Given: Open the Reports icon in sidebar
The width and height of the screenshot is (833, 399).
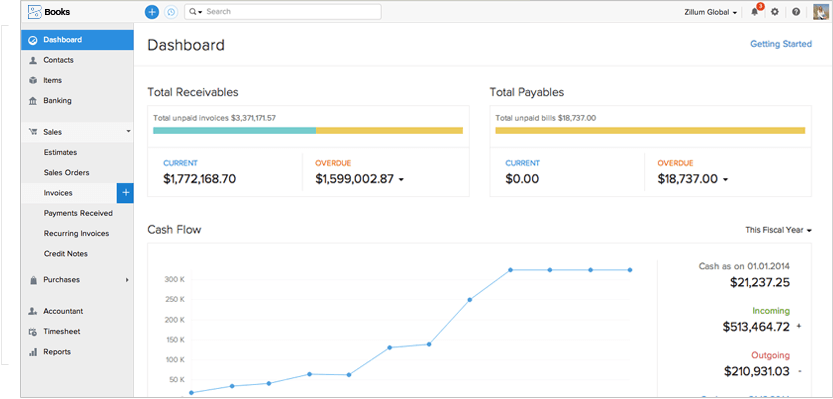Looking at the screenshot, I should pos(32,352).
